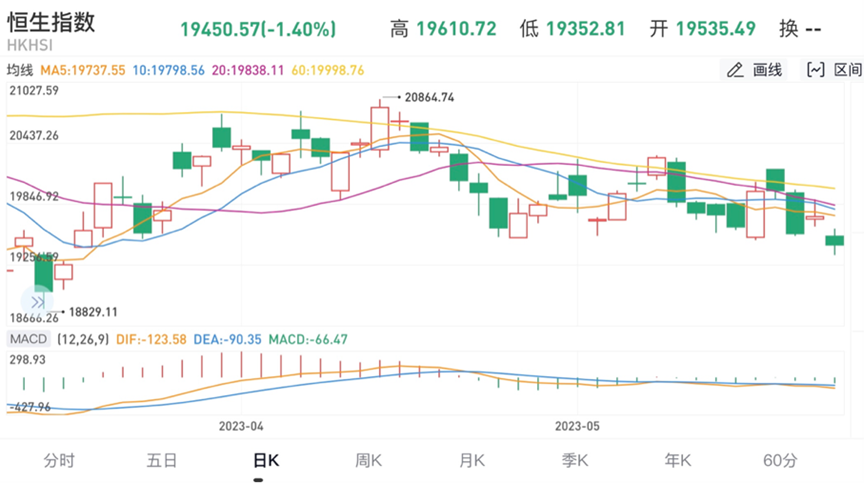Click the open value 19535.49

pyautogui.click(x=716, y=29)
